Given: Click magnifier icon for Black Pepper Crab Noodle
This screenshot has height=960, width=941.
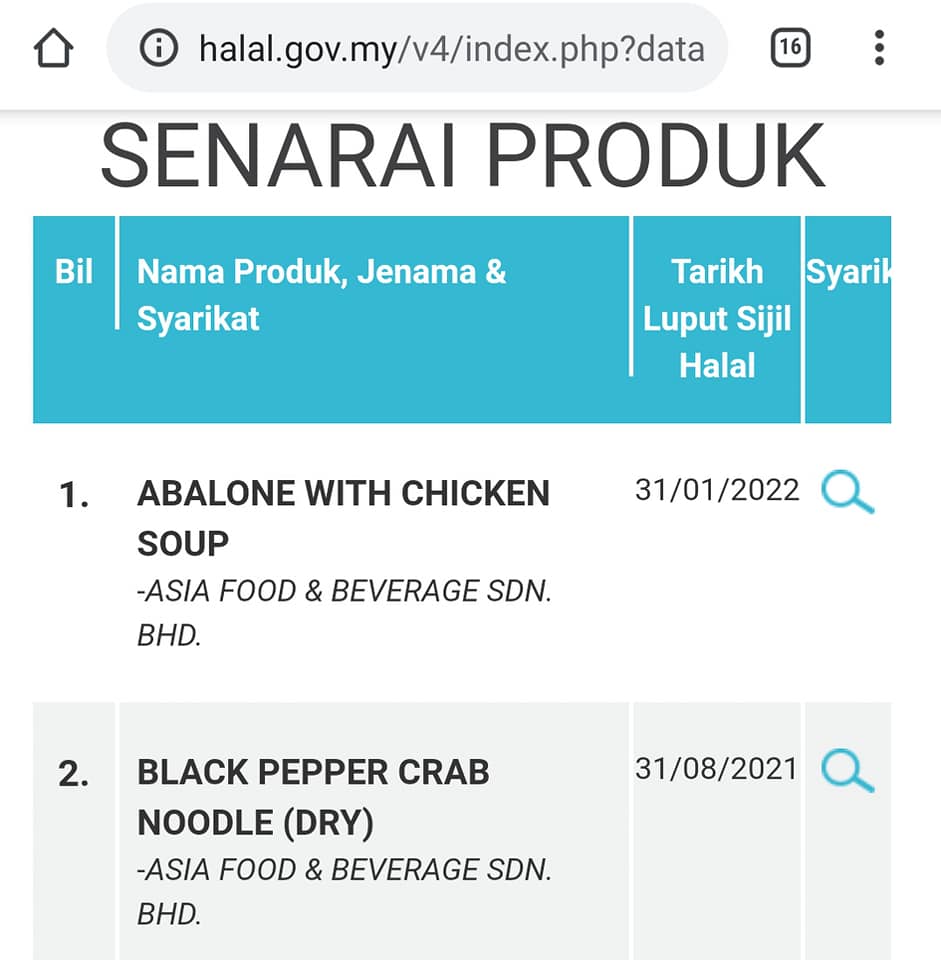Looking at the screenshot, I should click(x=847, y=770).
